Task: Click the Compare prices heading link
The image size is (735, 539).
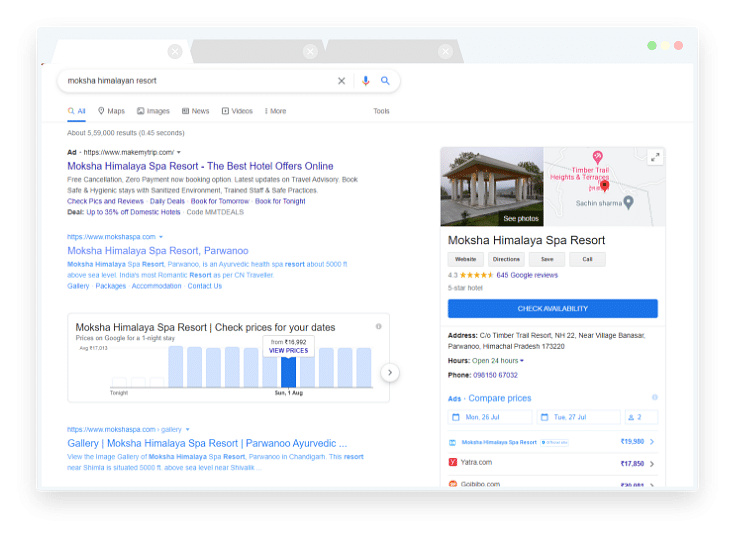Action: point(500,398)
